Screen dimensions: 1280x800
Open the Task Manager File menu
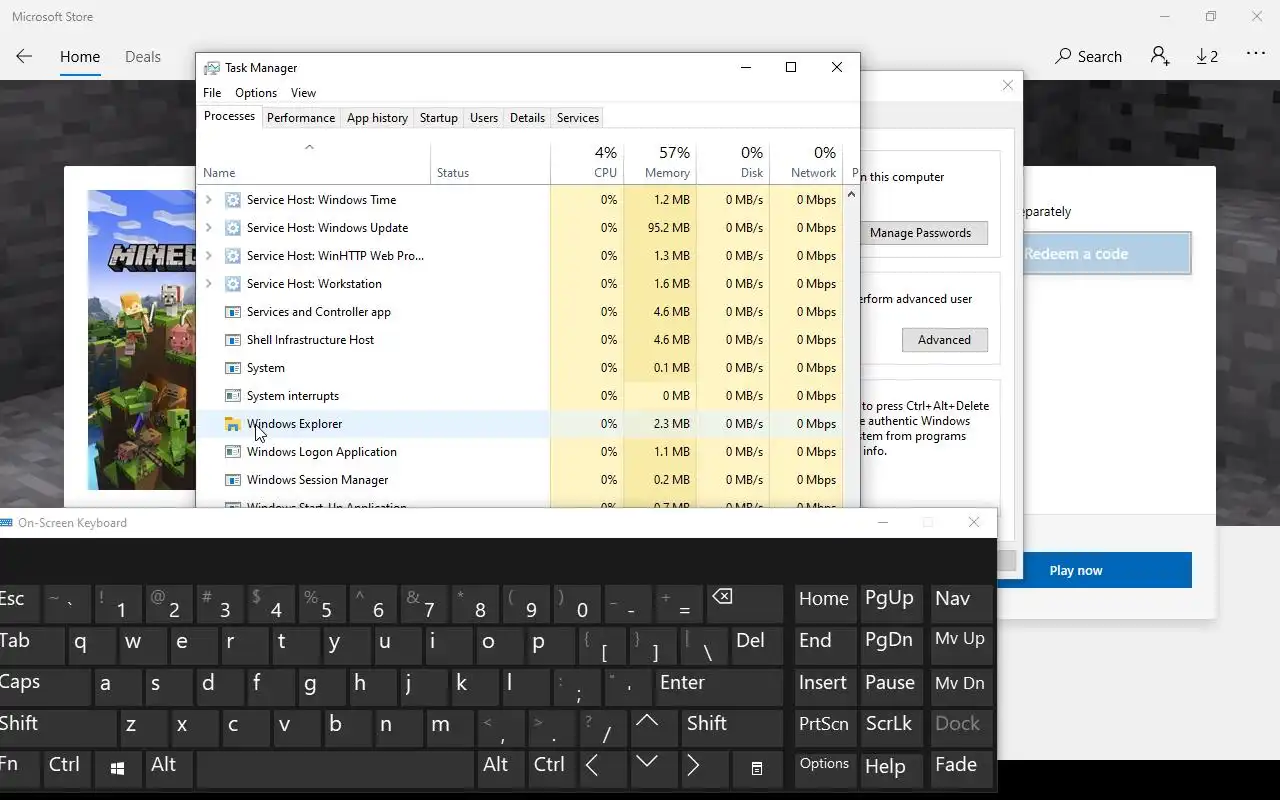coord(212,93)
